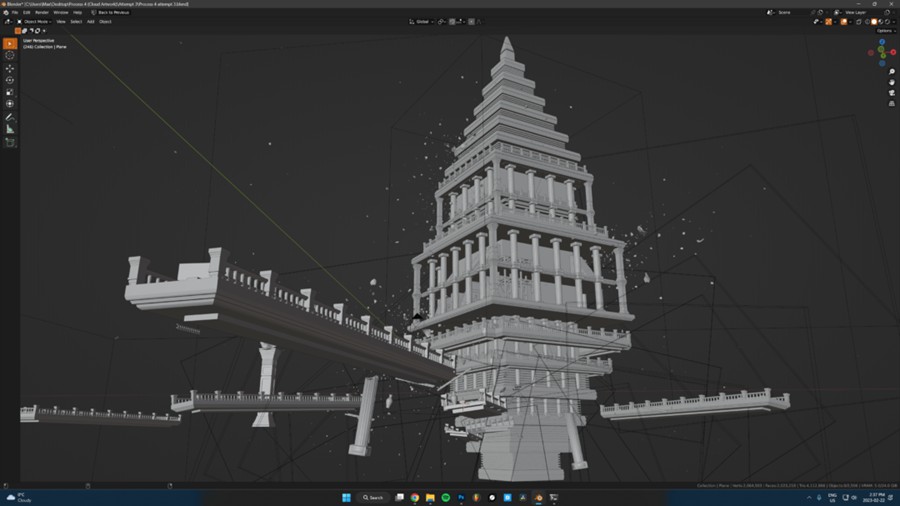Select the Add Cube tool

(10, 142)
